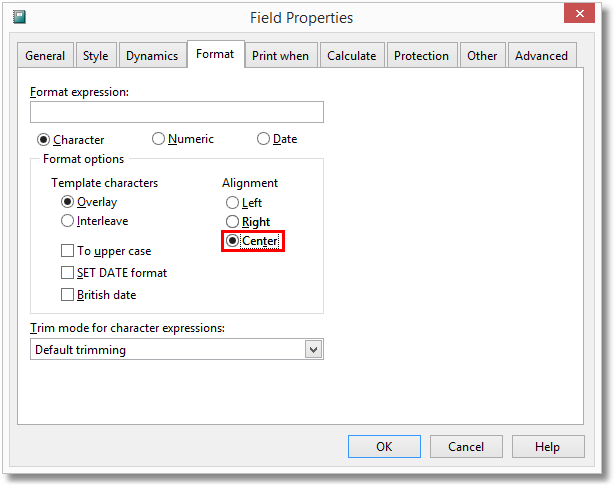Click the Format expression text field
Screen dimensions: 616x488
coord(177,112)
